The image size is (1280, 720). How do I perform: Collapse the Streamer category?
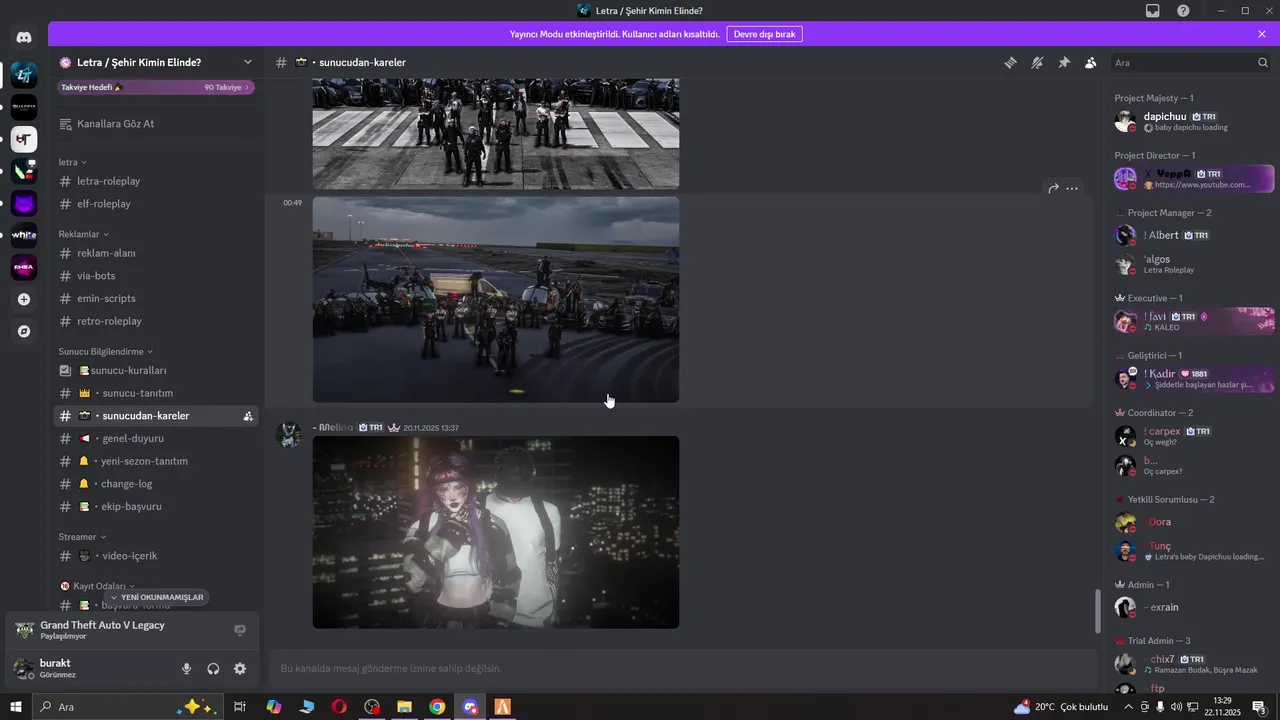[x=82, y=536]
